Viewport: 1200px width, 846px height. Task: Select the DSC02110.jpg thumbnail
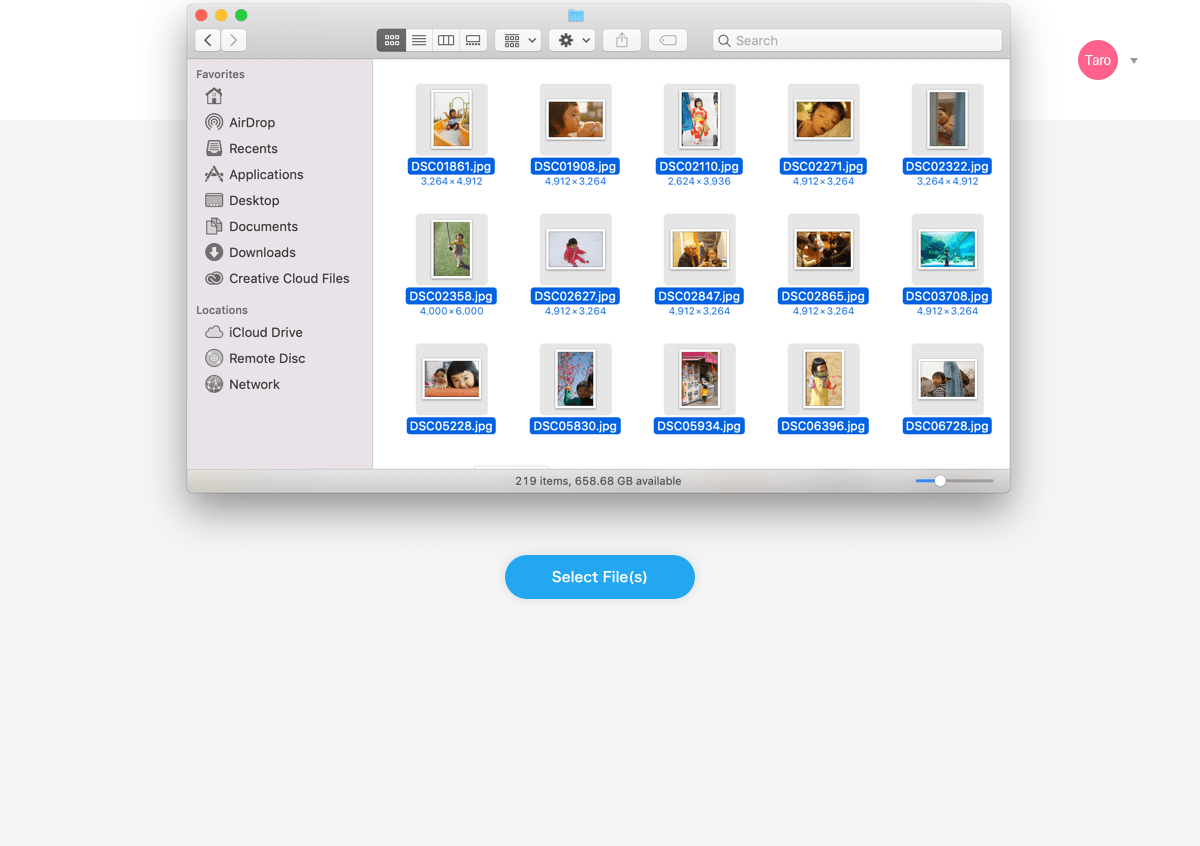(x=699, y=118)
